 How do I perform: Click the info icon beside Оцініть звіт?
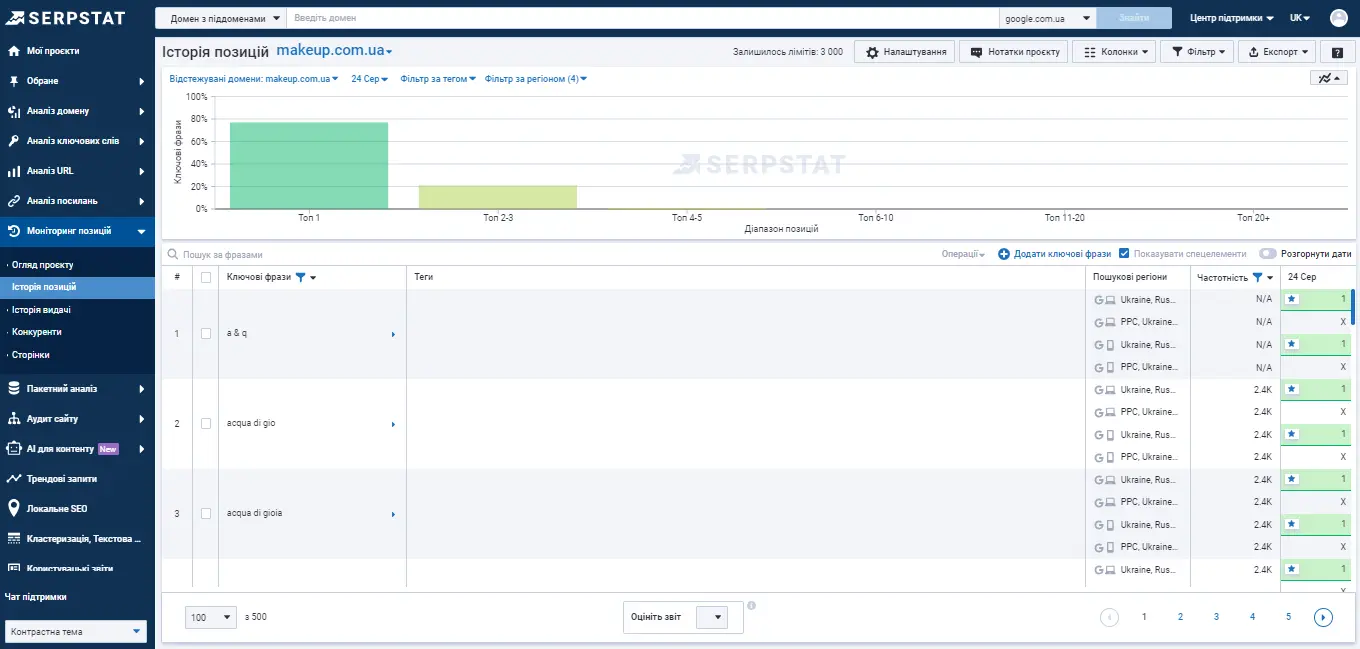point(751,605)
